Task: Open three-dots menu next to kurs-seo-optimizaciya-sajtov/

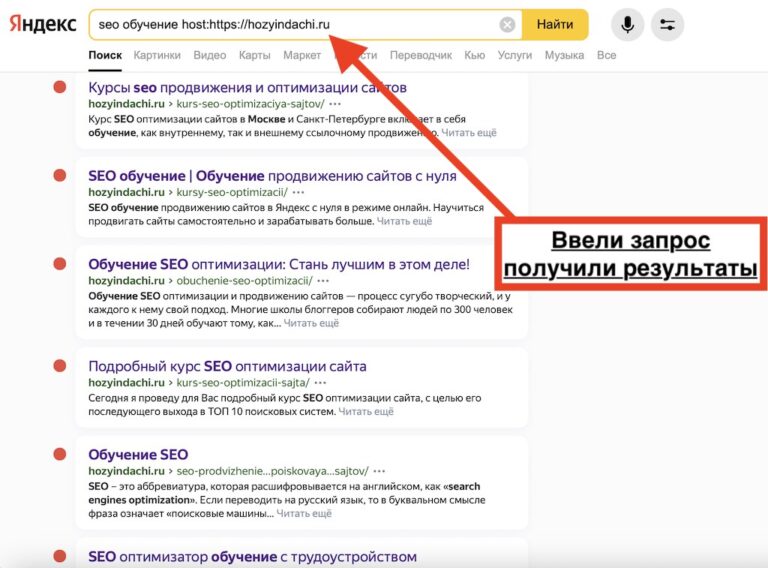Action: [335, 104]
